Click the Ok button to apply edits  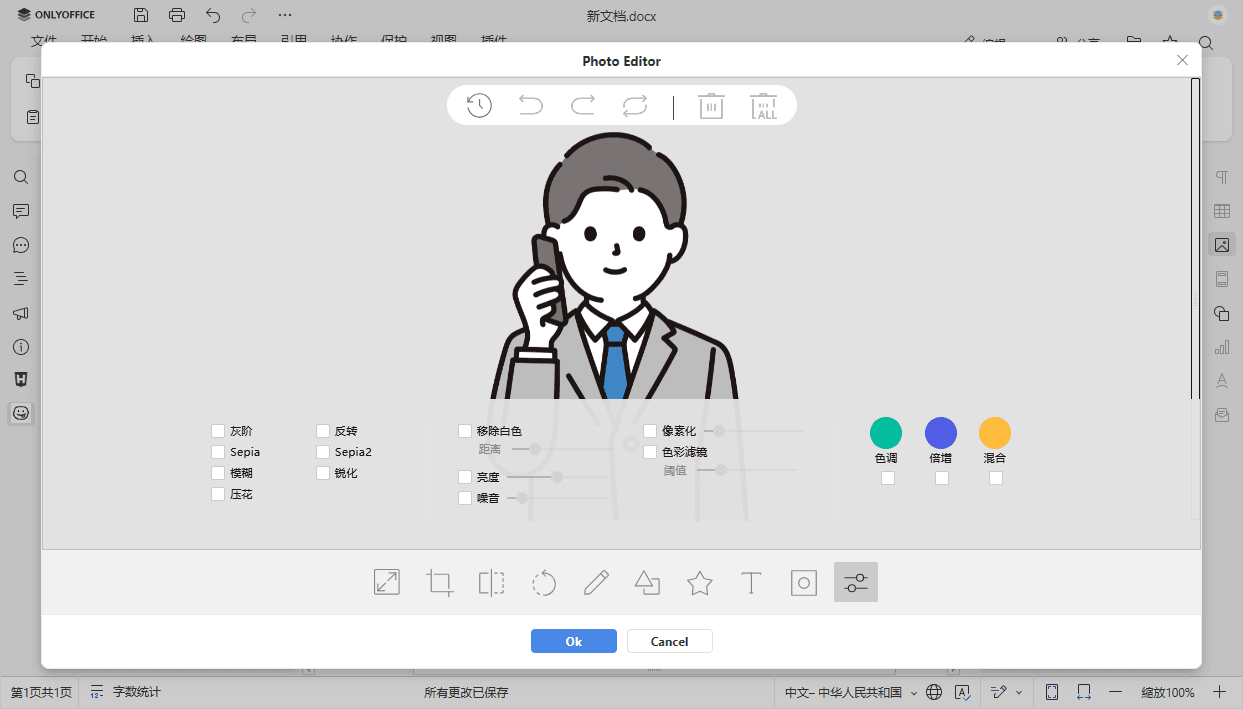pyautogui.click(x=573, y=641)
